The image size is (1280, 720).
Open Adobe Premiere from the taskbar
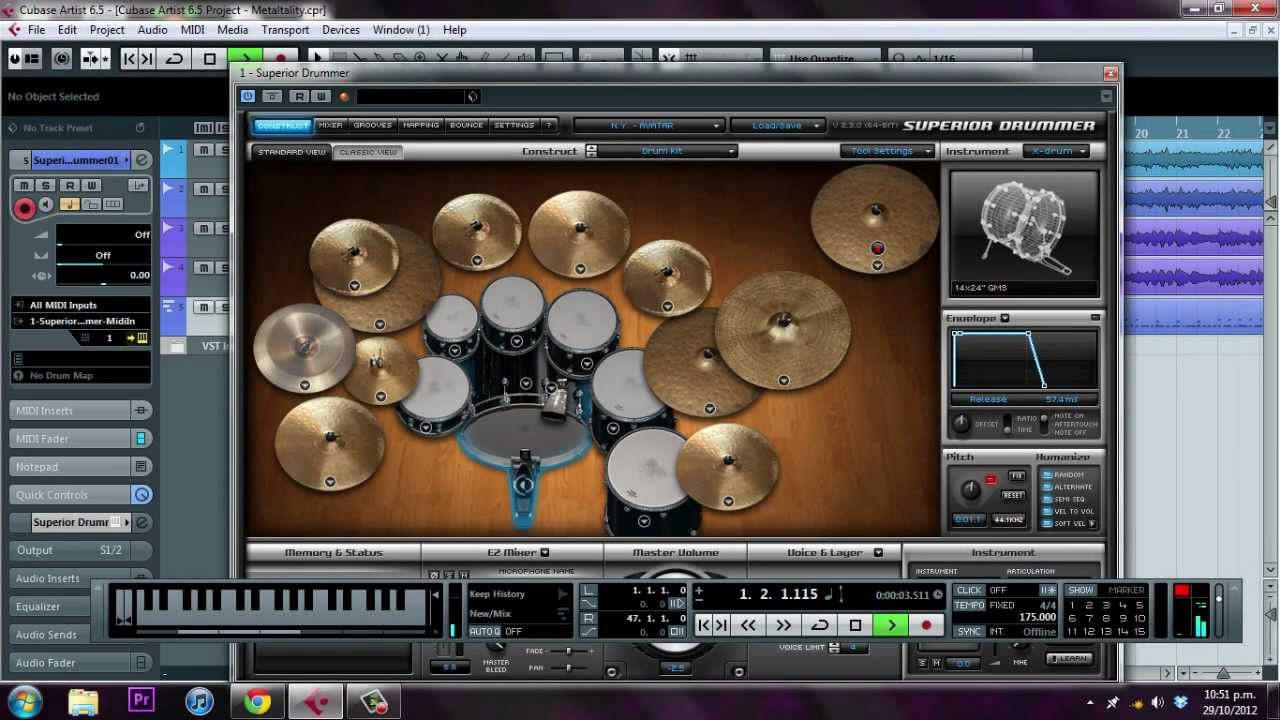[x=141, y=701]
